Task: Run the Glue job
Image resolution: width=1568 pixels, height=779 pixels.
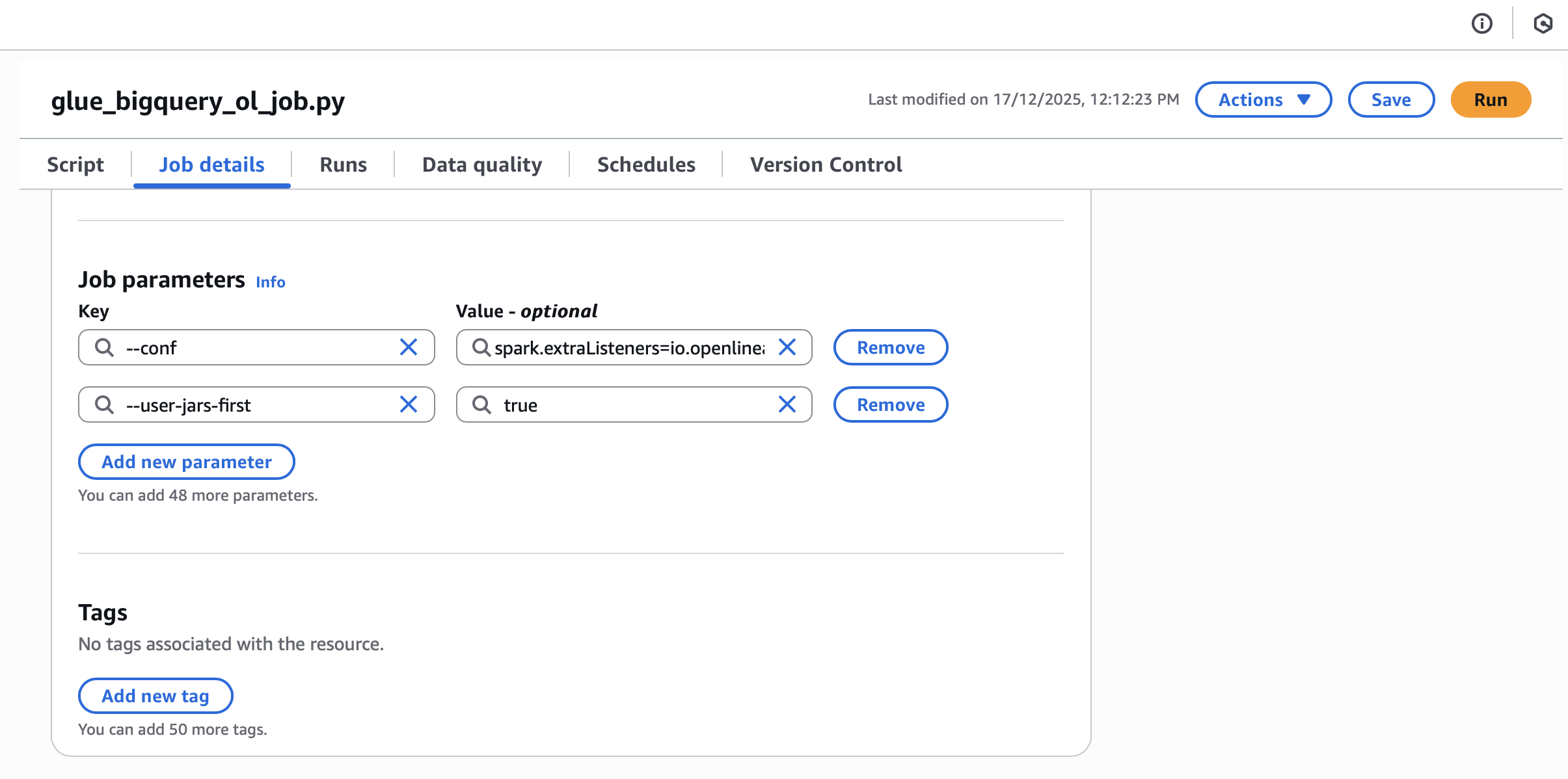Action: pos(1491,99)
